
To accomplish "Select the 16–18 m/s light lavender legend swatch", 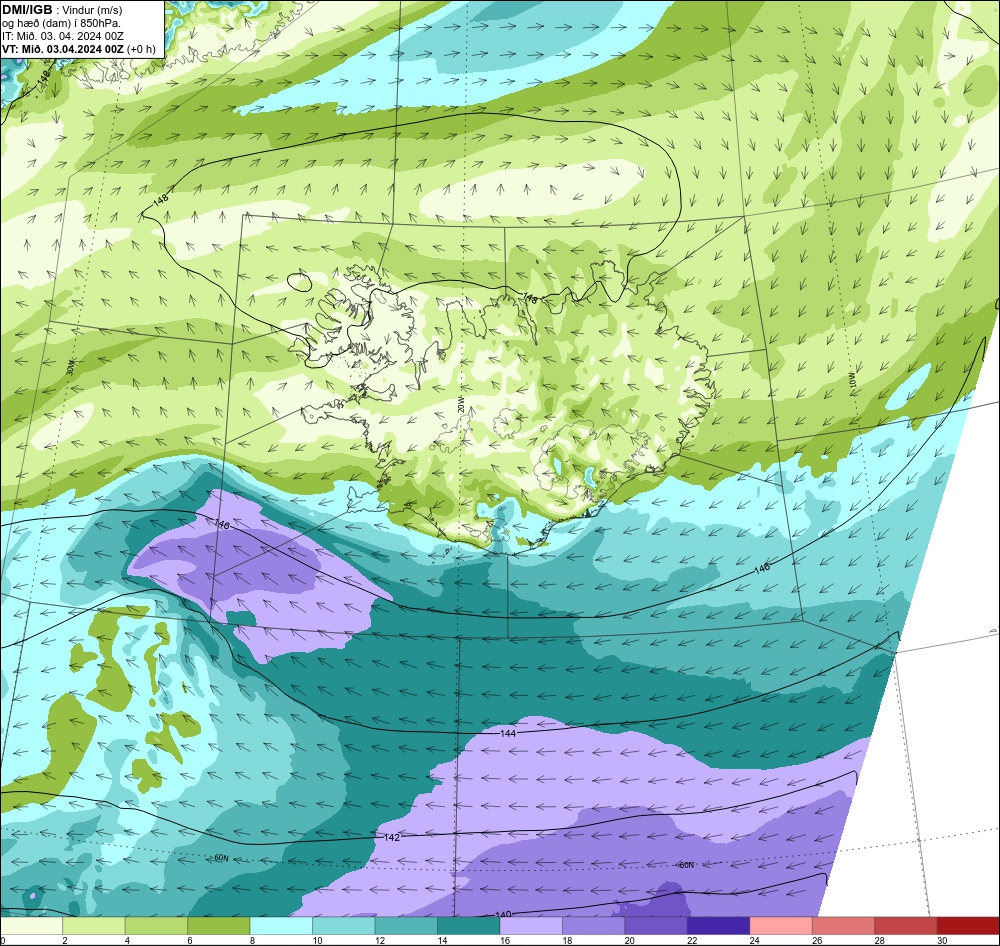I will click(531, 926).
